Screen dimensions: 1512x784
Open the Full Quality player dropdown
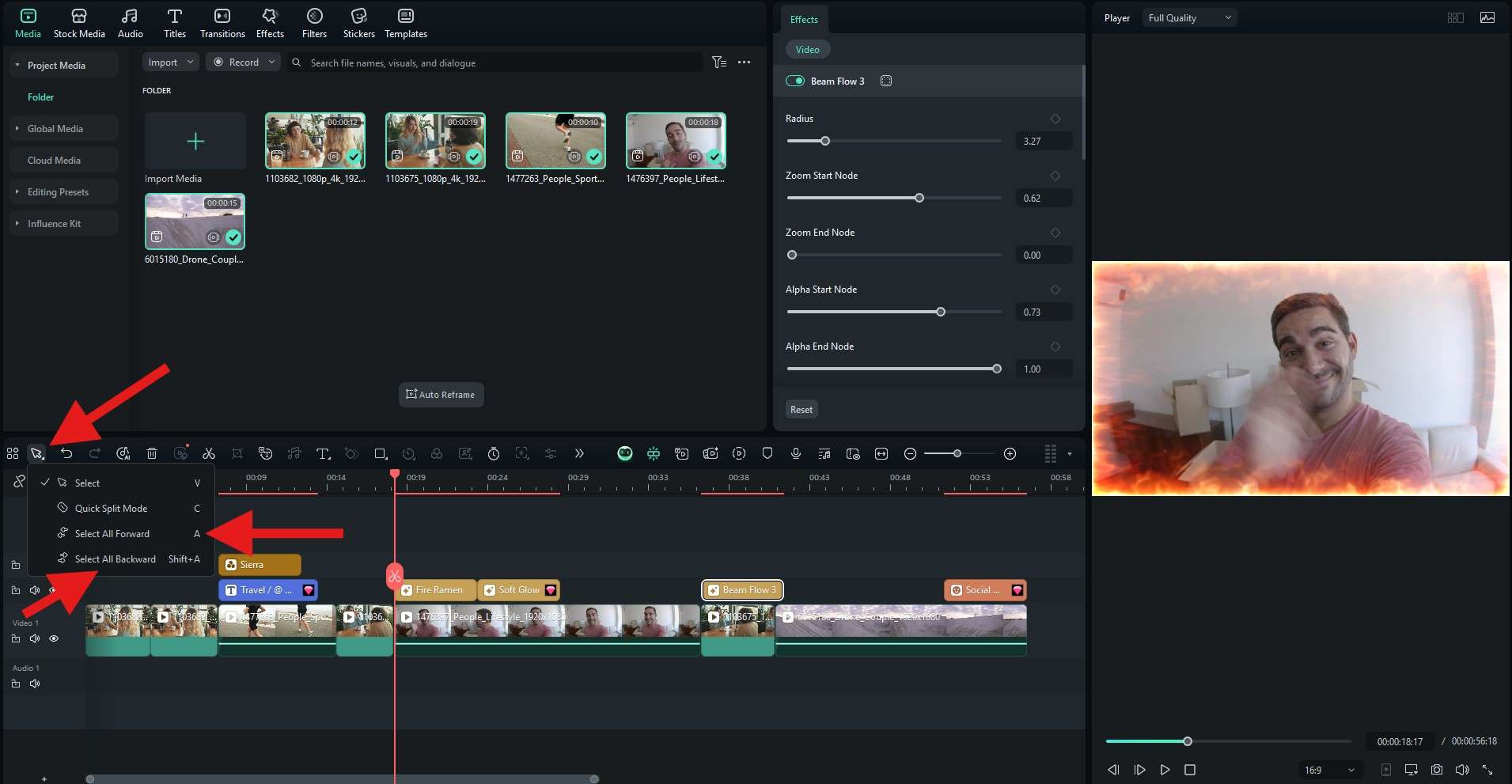1189,17
